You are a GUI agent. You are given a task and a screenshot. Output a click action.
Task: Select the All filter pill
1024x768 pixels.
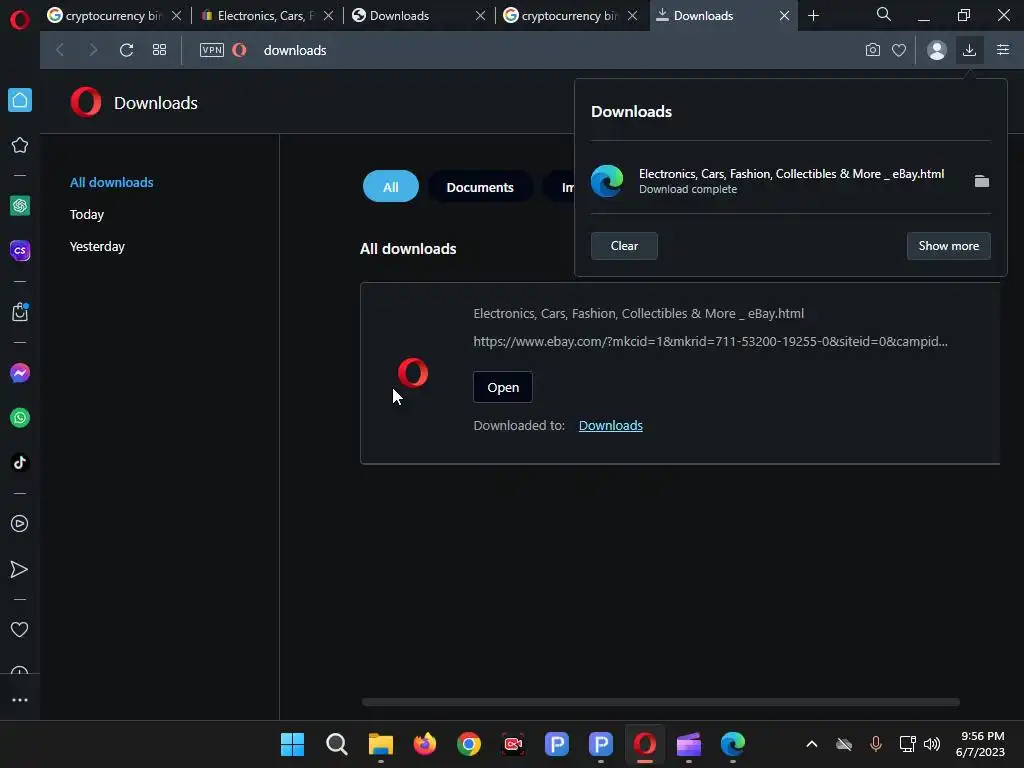click(391, 187)
